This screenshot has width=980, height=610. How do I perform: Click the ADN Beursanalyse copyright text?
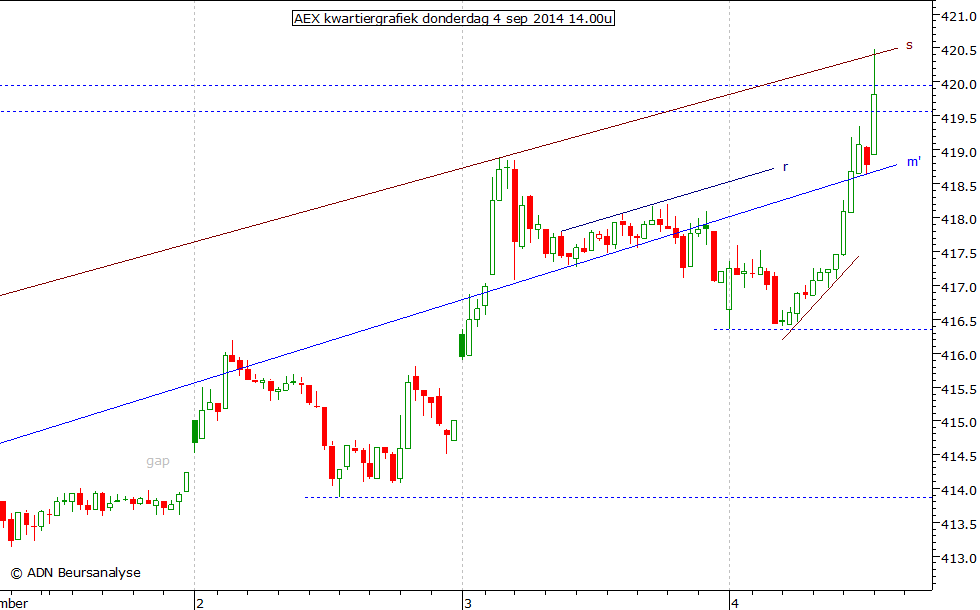pos(76,572)
